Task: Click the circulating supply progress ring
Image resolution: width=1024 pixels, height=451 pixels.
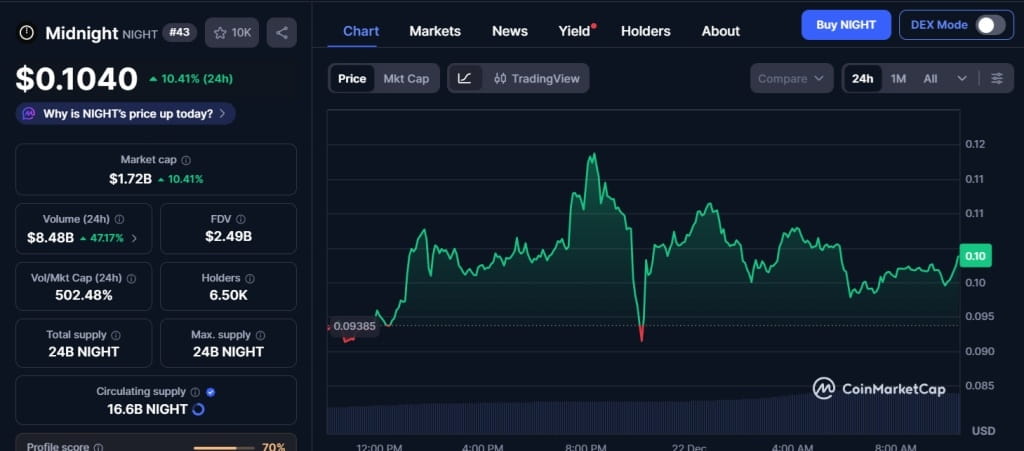Action: (x=199, y=410)
